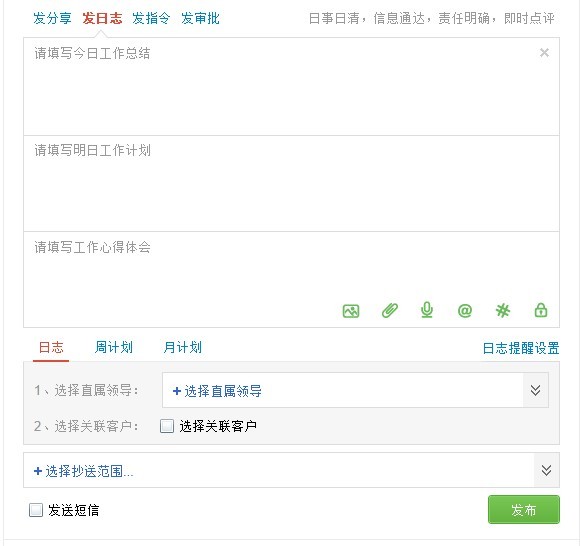The height and width of the screenshot is (546, 580).
Task: Select the 月计划 tab
Action: (182, 347)
